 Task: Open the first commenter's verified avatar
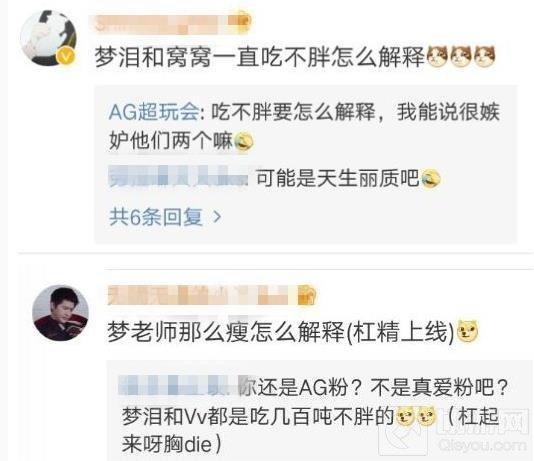tap(48, 38)
